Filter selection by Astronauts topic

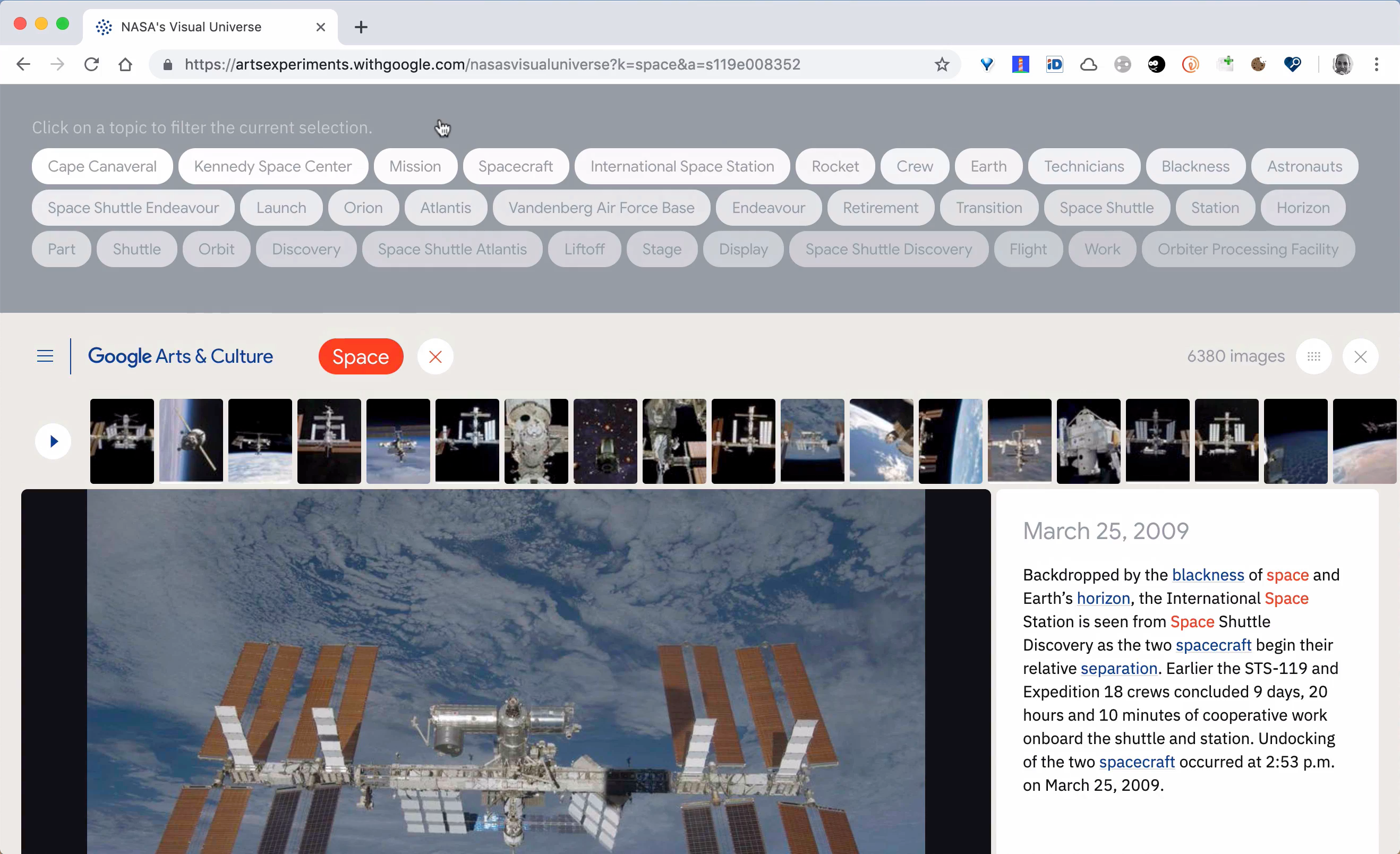pyautogui.click(x=1304, y=166)
